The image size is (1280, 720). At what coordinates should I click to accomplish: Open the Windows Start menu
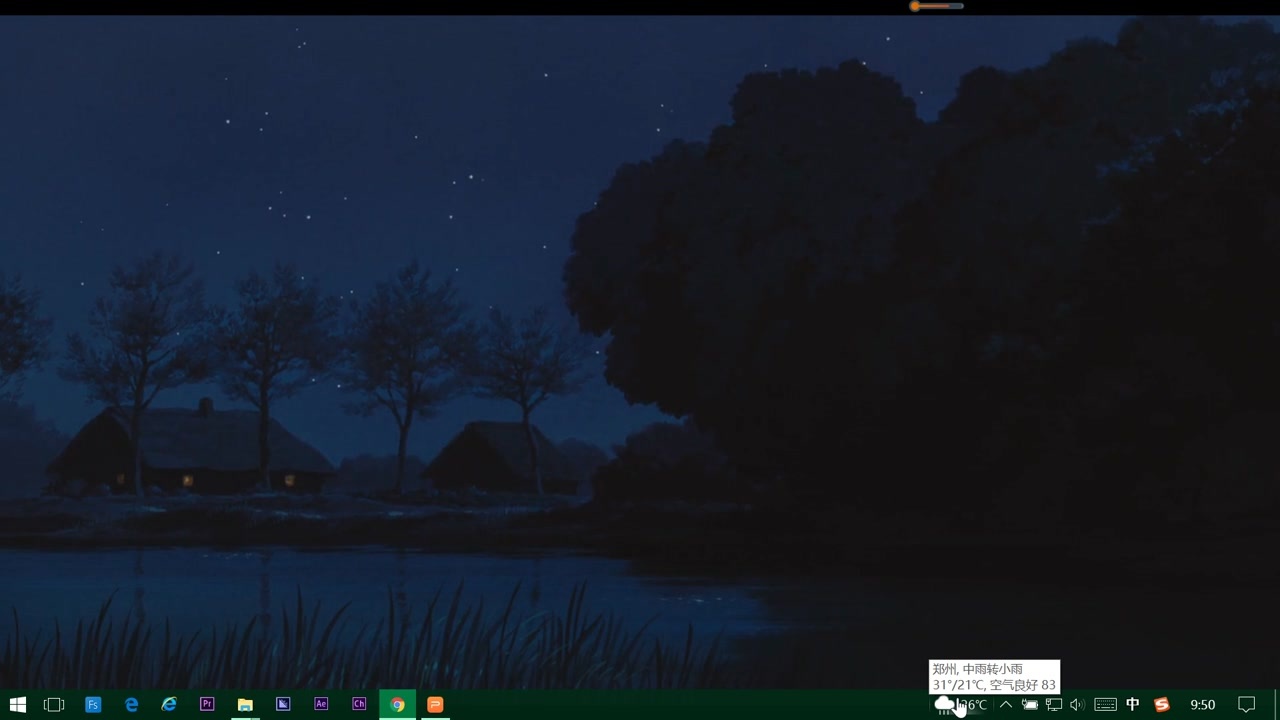tap(17, 704)
